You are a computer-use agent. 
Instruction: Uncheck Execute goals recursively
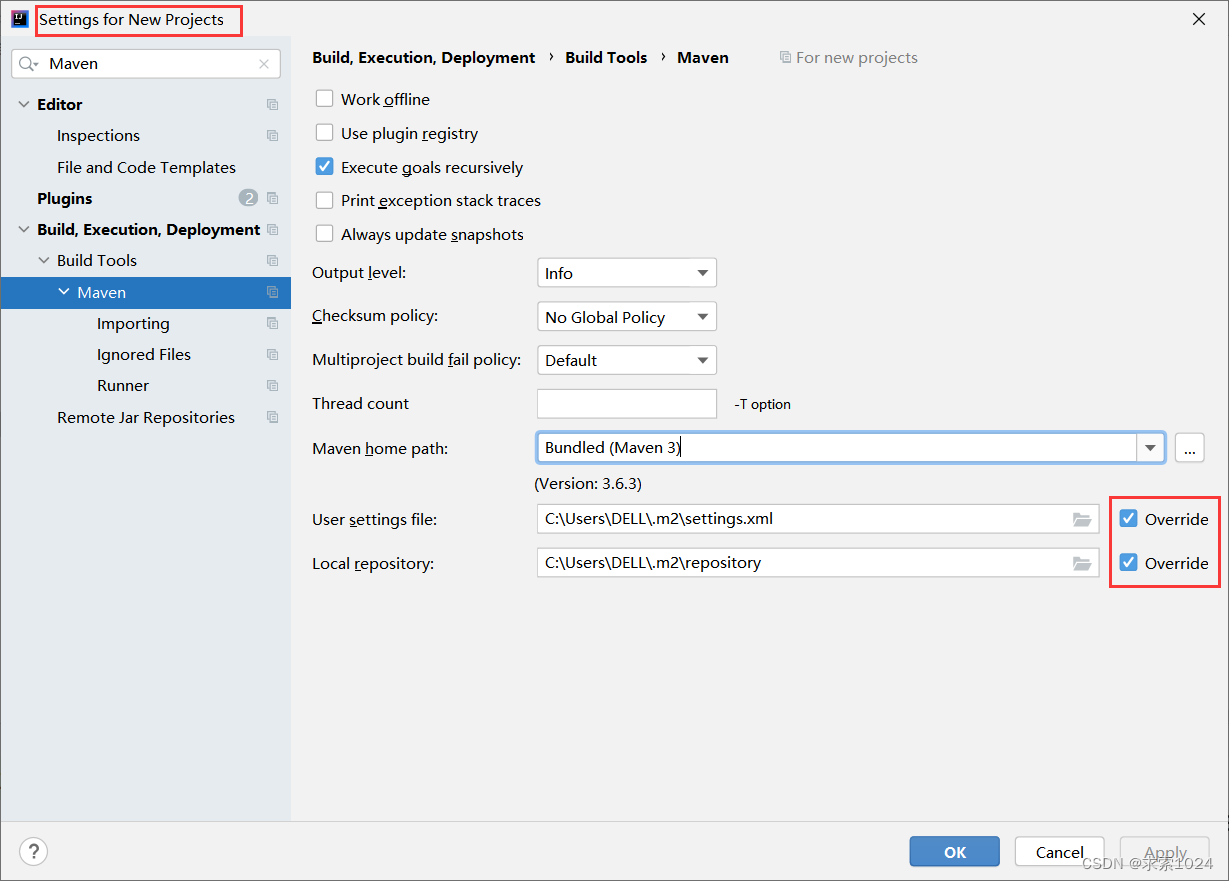point(324,167)
